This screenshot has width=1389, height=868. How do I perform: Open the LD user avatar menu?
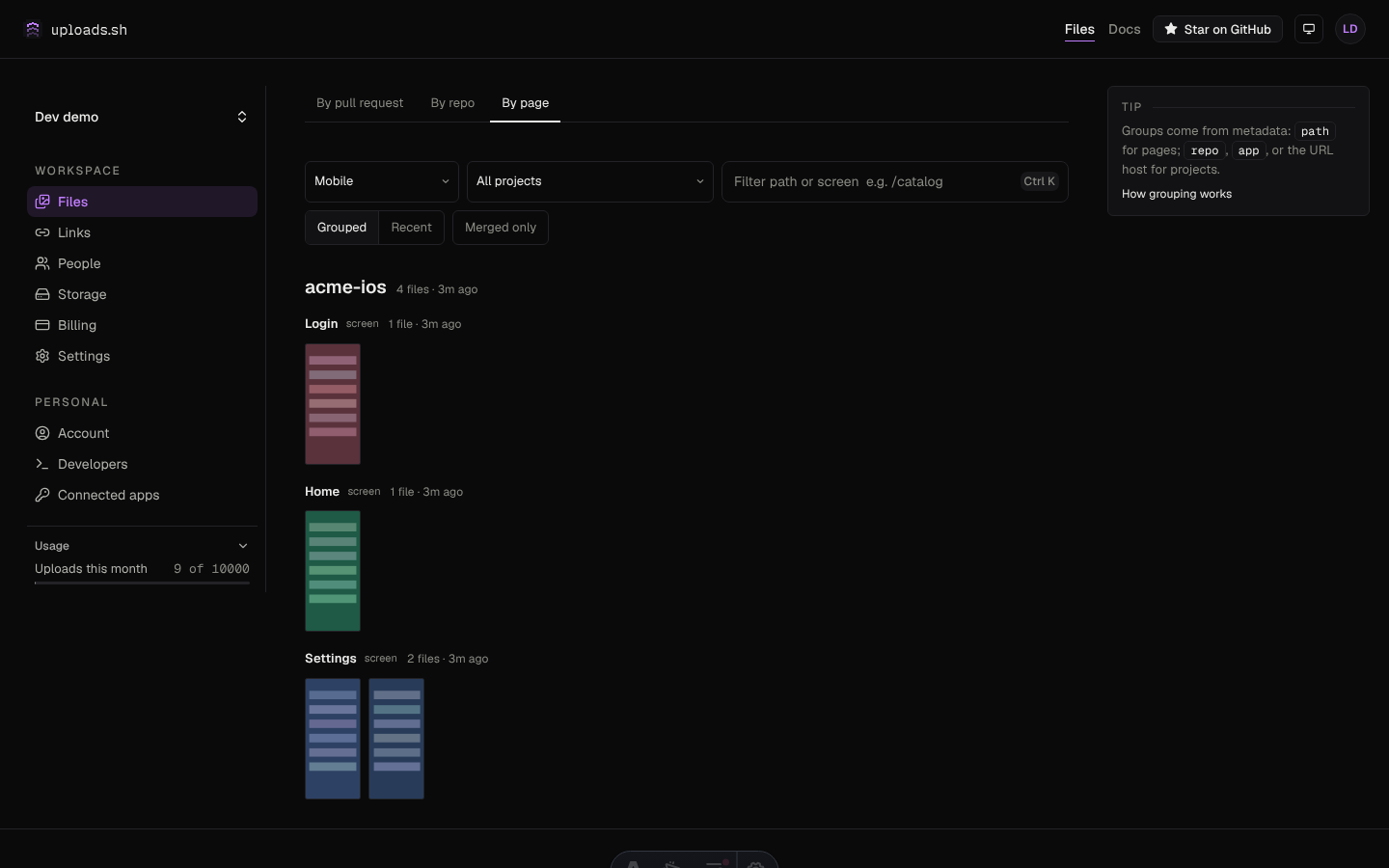[x=1350, y=29]
